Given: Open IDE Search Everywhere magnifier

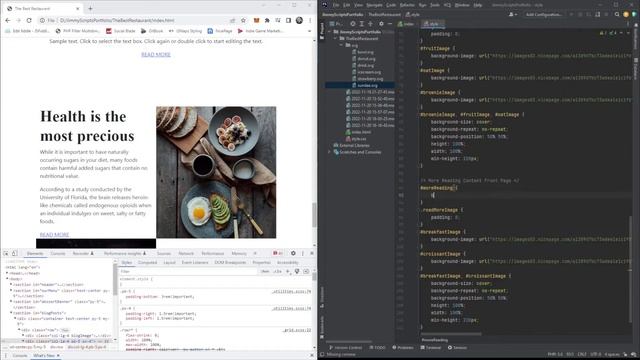Looking at the screenshot, I should [617, 14].
